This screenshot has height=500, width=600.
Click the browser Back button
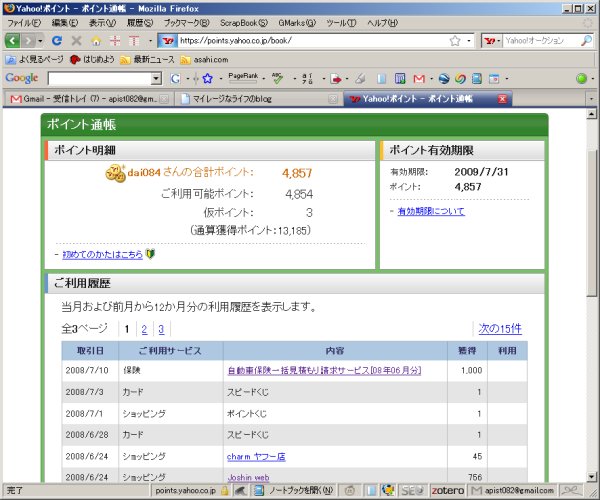(12, 40)
